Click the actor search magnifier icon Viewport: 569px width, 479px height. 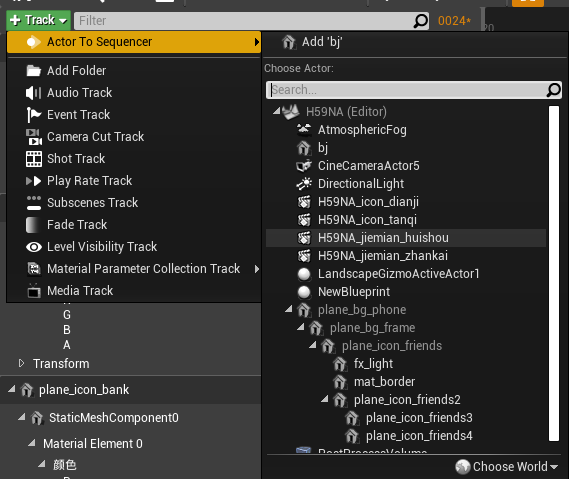(x=554, y=90)
